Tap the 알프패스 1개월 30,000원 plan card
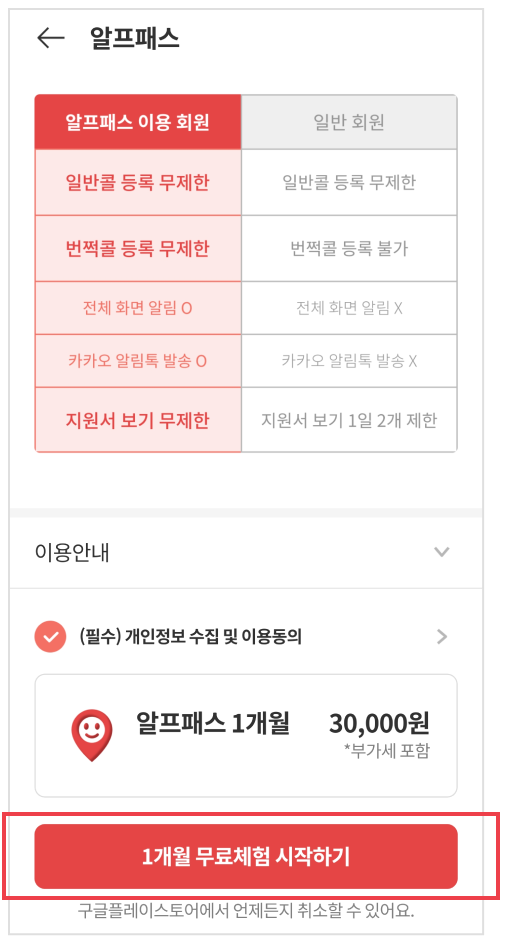 [246, 736]
